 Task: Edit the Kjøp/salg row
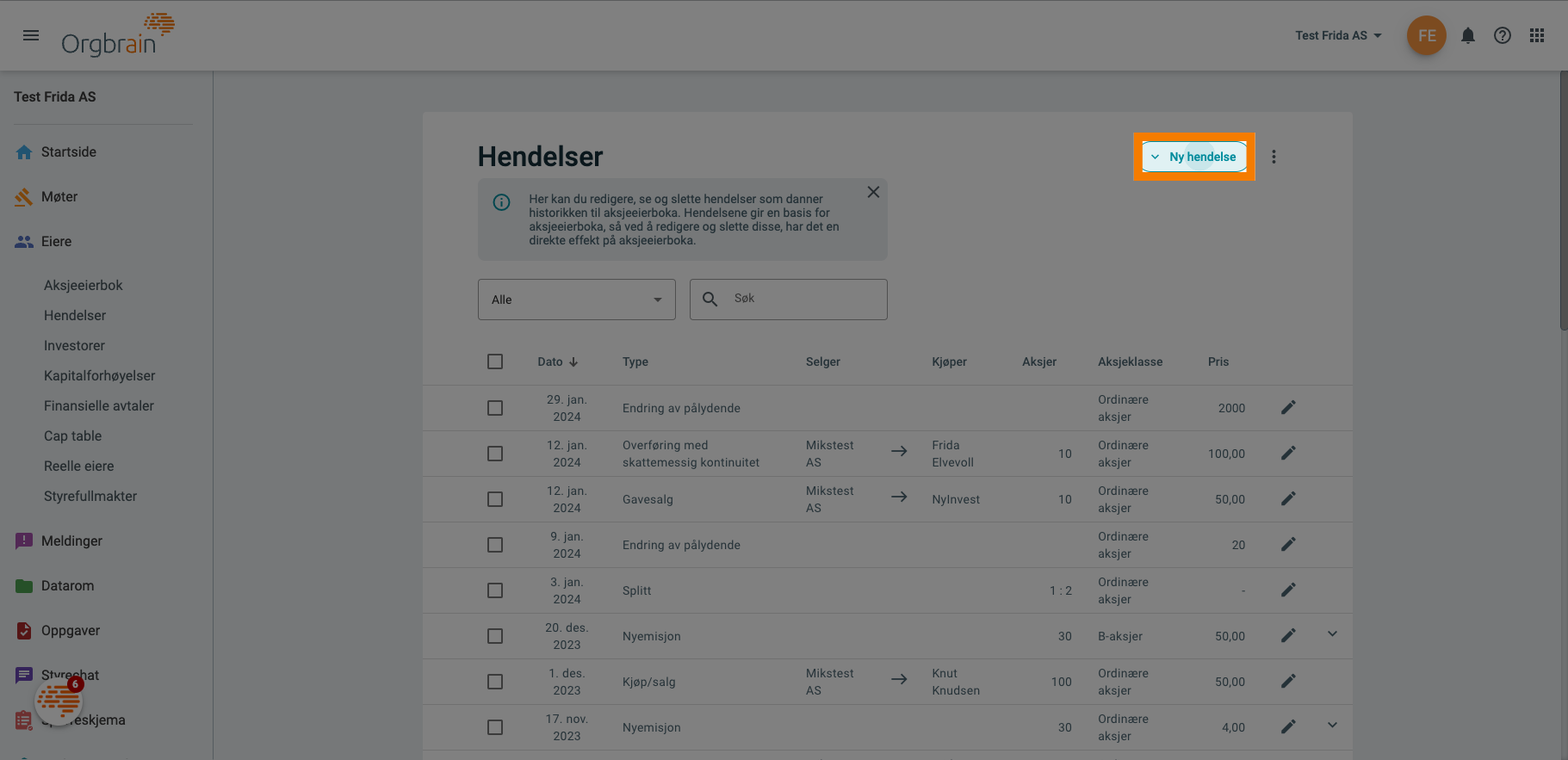(1288, 681)
